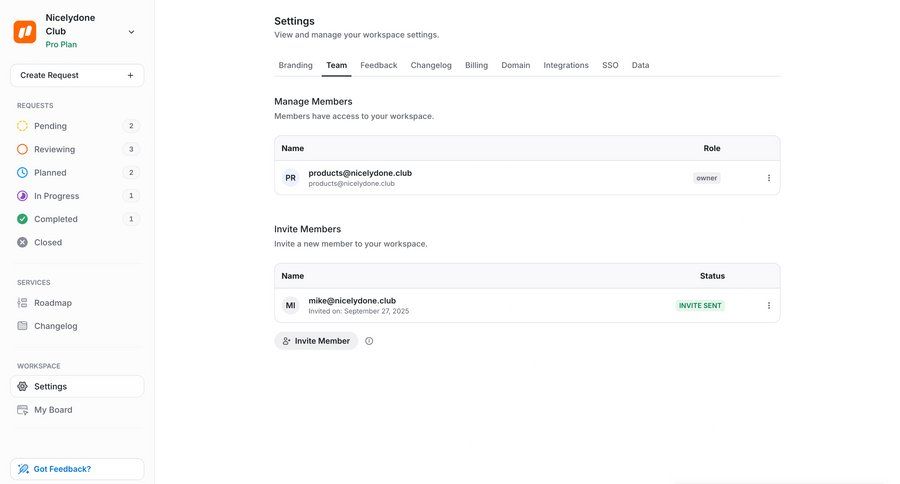Viewport: 900px width, 484px height.
Task: Open Pending requests in the sidebar
Action: (50, 126)
